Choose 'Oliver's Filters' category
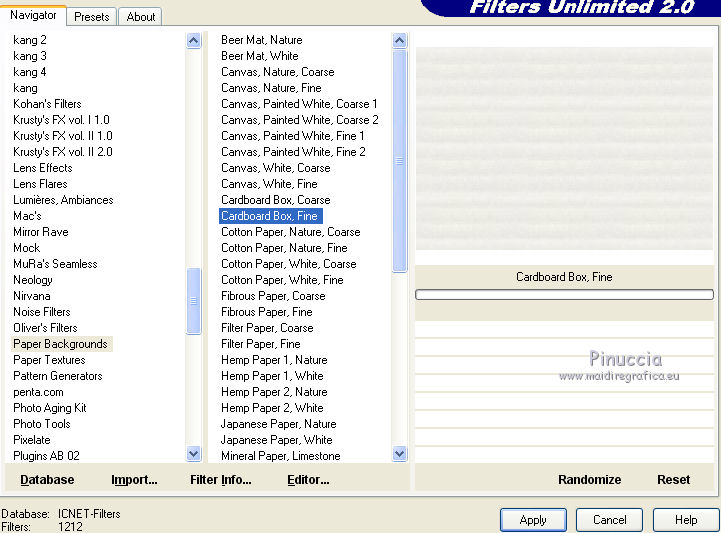721x533 pixels. pyautogui.click(x=45, y=328)
